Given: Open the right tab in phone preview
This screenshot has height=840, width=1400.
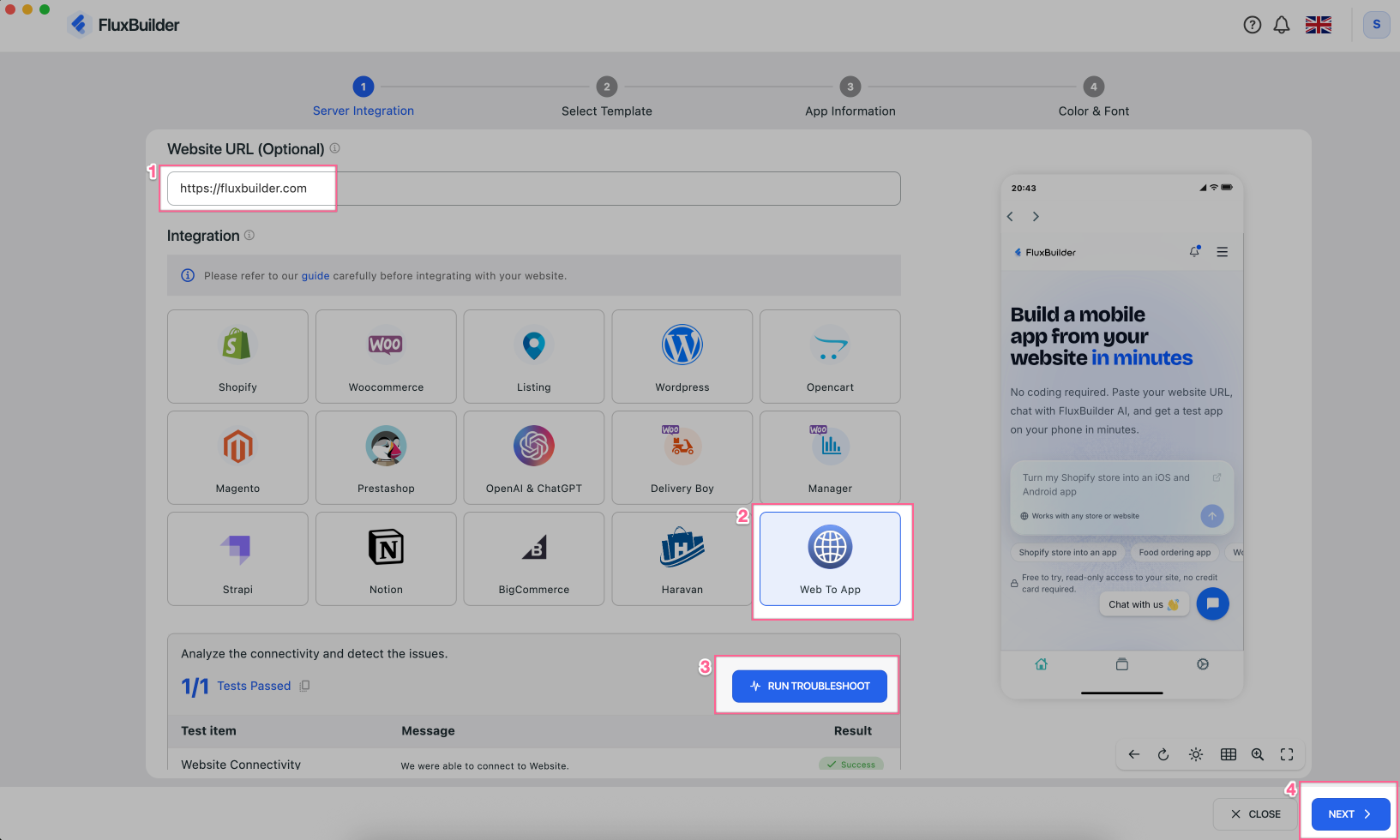Looking at the screenshot, I should click(1203, 664).
